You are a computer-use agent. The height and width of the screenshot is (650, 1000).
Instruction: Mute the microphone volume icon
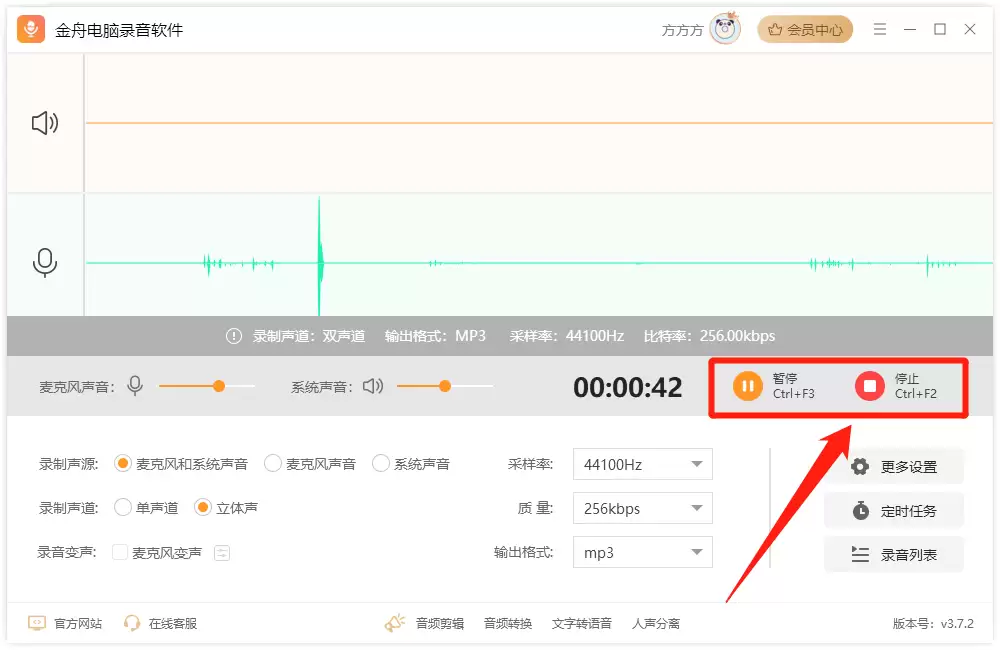click(x=135, y=386)
